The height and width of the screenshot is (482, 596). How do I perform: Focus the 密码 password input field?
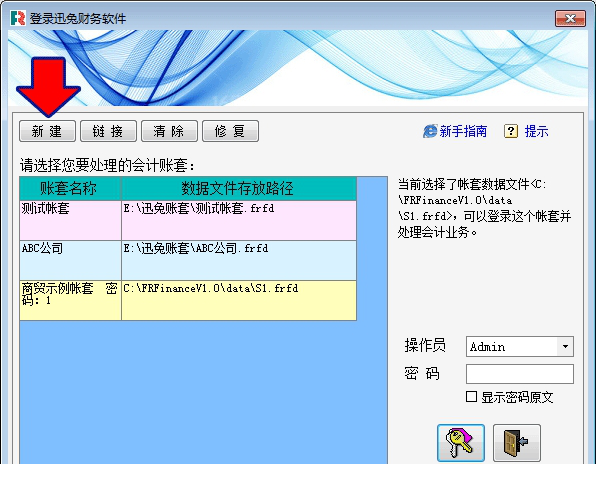point(520,374)
